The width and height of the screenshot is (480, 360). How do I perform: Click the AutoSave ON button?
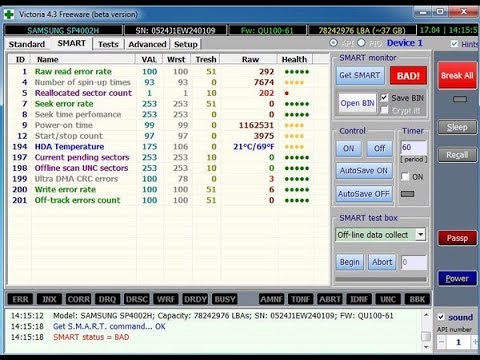[364, 171]
